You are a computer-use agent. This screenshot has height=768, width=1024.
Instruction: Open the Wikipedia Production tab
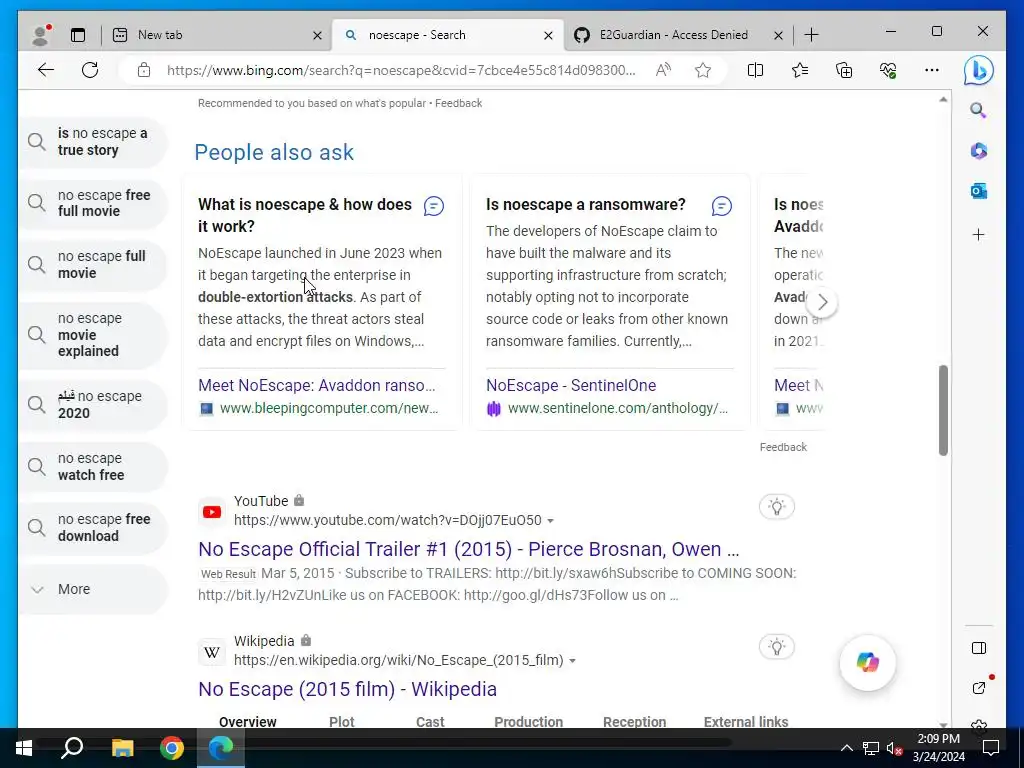pyautogui.click(x=528, y=722)
